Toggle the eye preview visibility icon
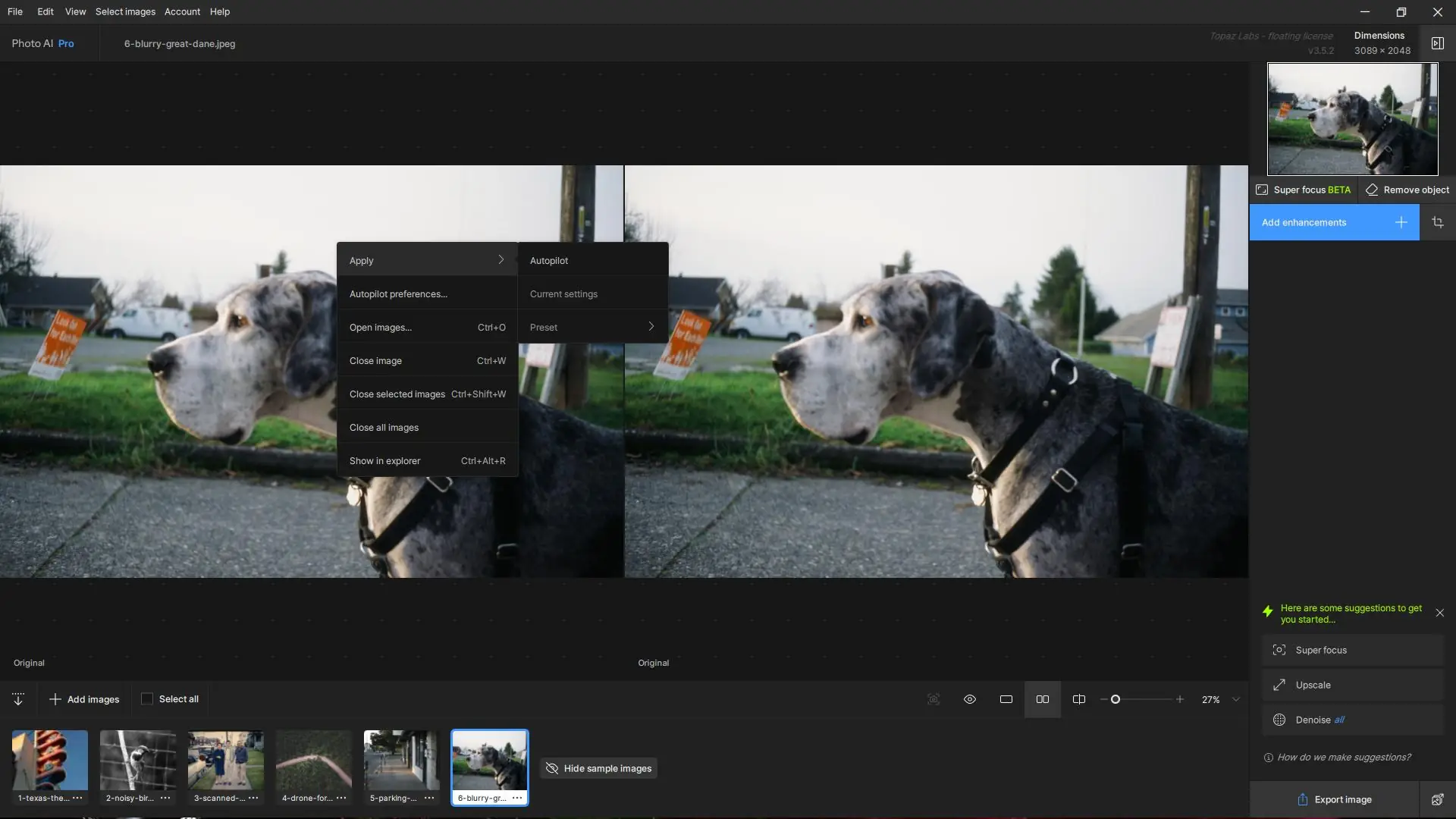This screenshot has width=1456, height=819. (x=969, y=699)
